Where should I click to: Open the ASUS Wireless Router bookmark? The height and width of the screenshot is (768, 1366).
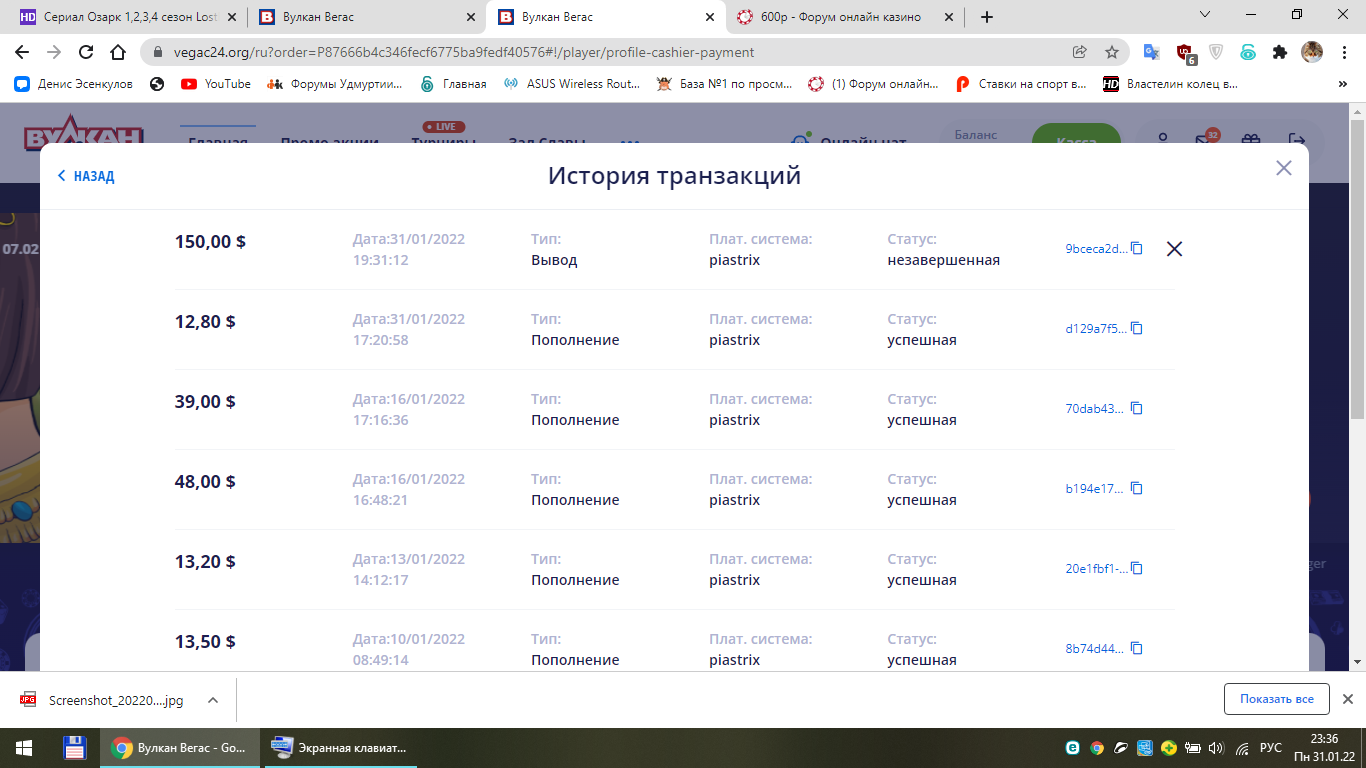click(x=571, y=84)
